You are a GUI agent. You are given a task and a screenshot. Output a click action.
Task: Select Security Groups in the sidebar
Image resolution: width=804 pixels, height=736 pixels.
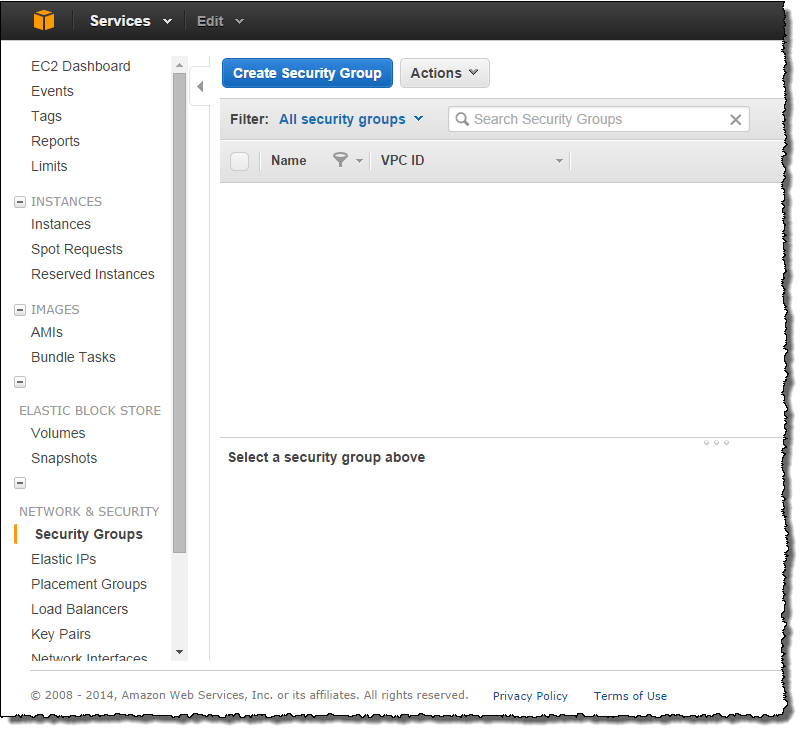[x=89, y=534]
